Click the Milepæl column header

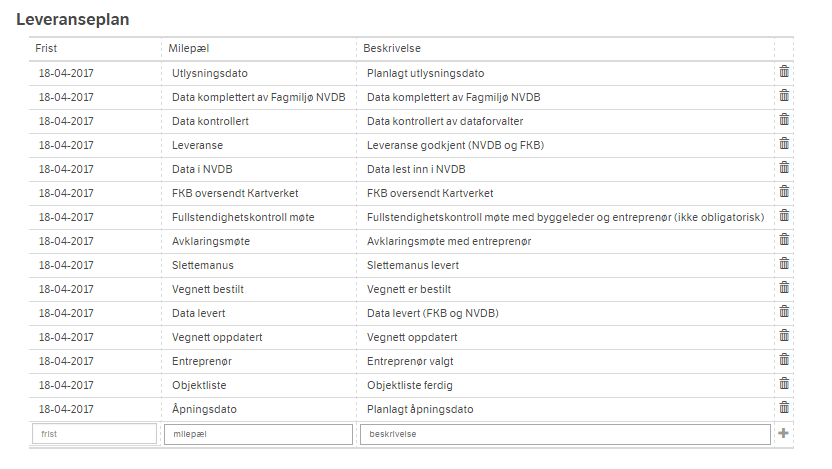click(188, 48)
